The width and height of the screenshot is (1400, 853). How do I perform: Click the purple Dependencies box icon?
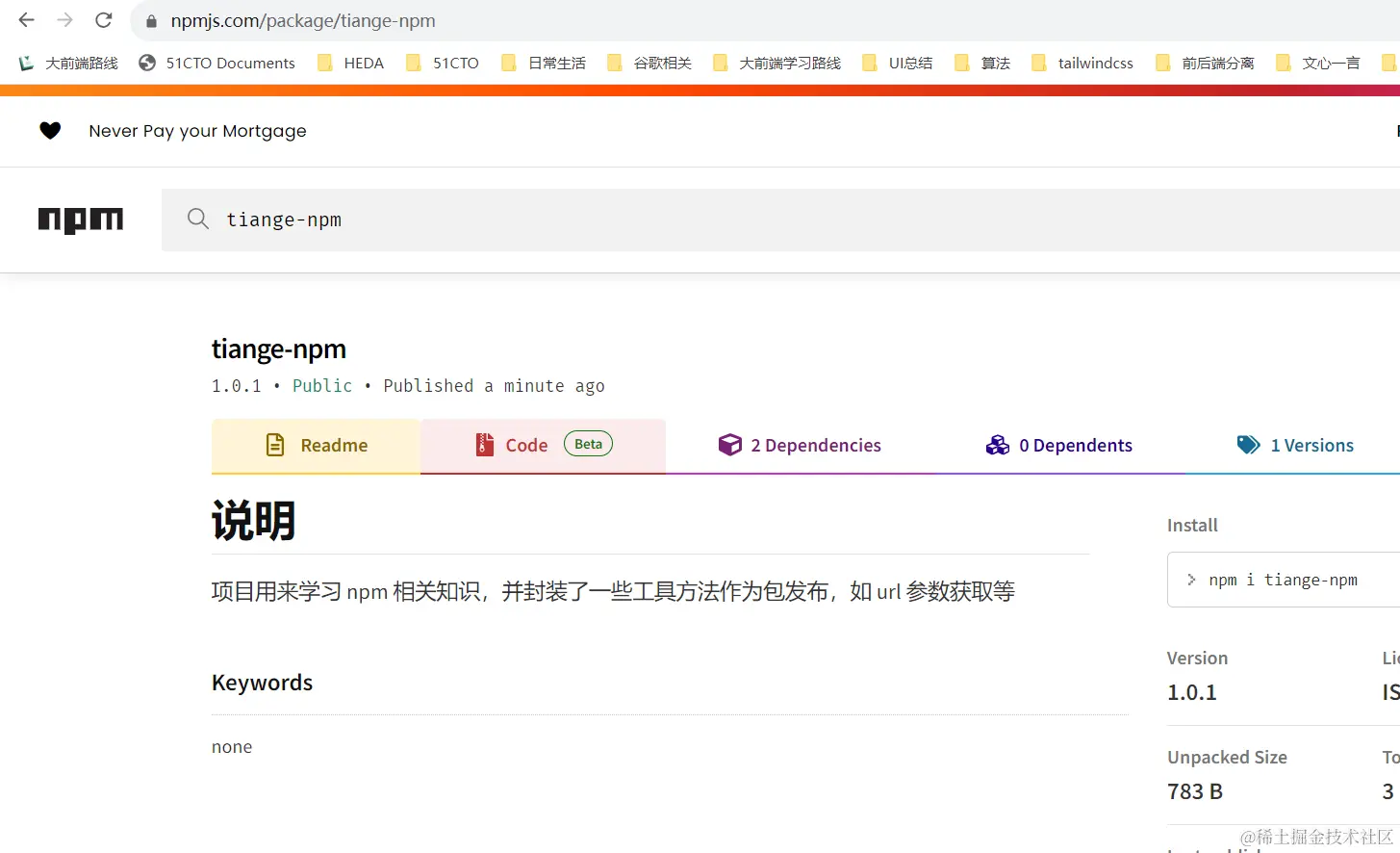point(730,445)
